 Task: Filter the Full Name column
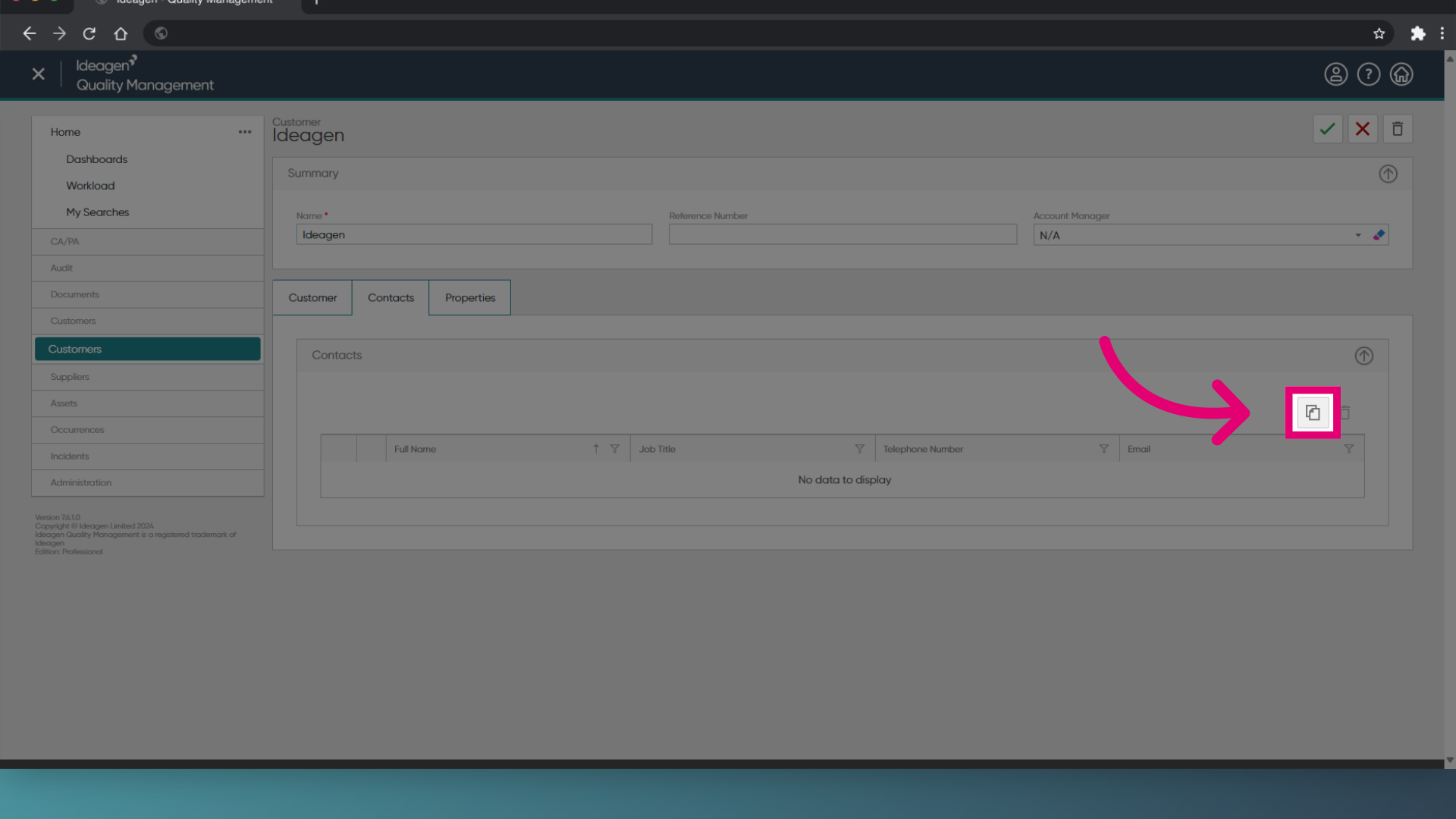[615, 449]
